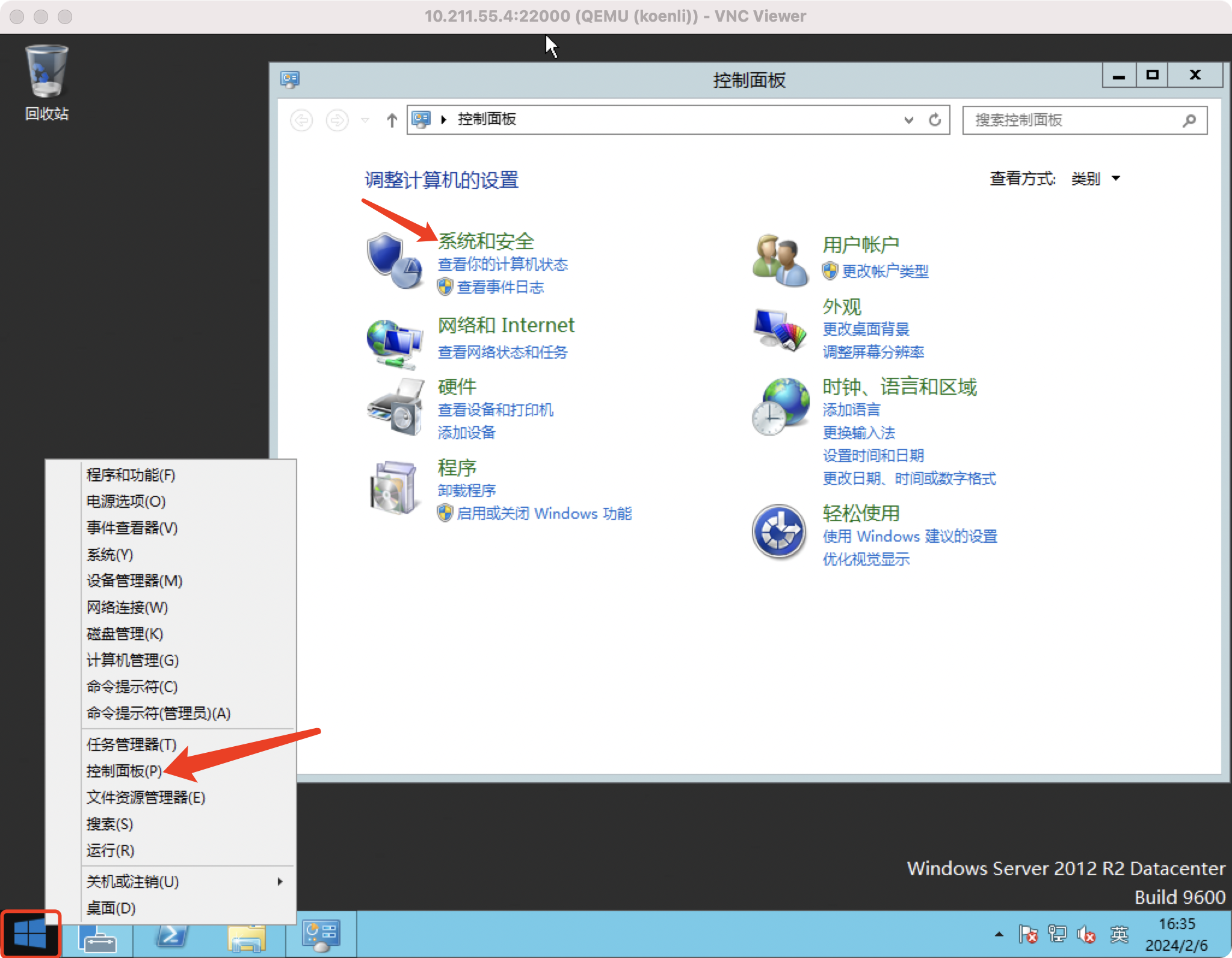This screenshot has width=1232, height=958.
Task: Select 任务管理器(T) from the menu
Action: click(x=131, y=744)
